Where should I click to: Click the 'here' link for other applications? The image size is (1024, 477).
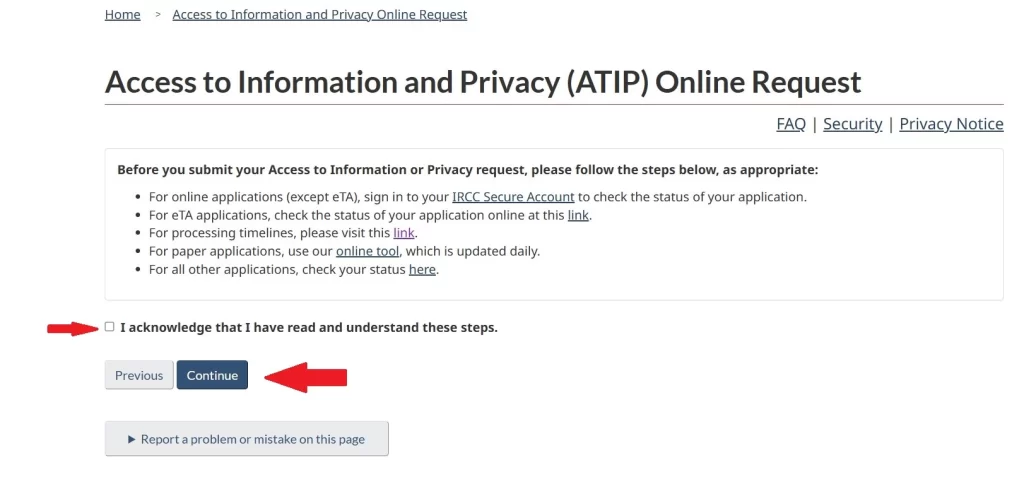[x=422, y=269]
